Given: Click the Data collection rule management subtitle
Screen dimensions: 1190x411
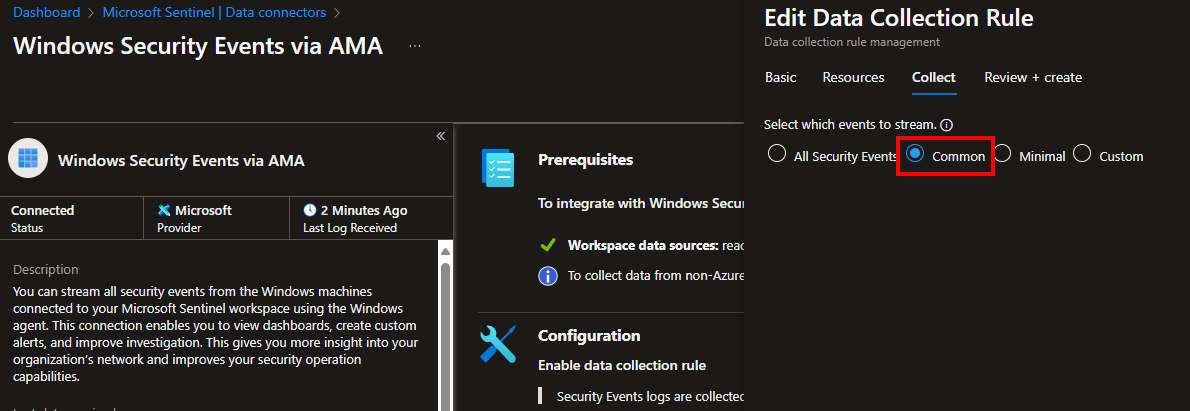Looking at the screenshot, I should [x=852, y=42].
